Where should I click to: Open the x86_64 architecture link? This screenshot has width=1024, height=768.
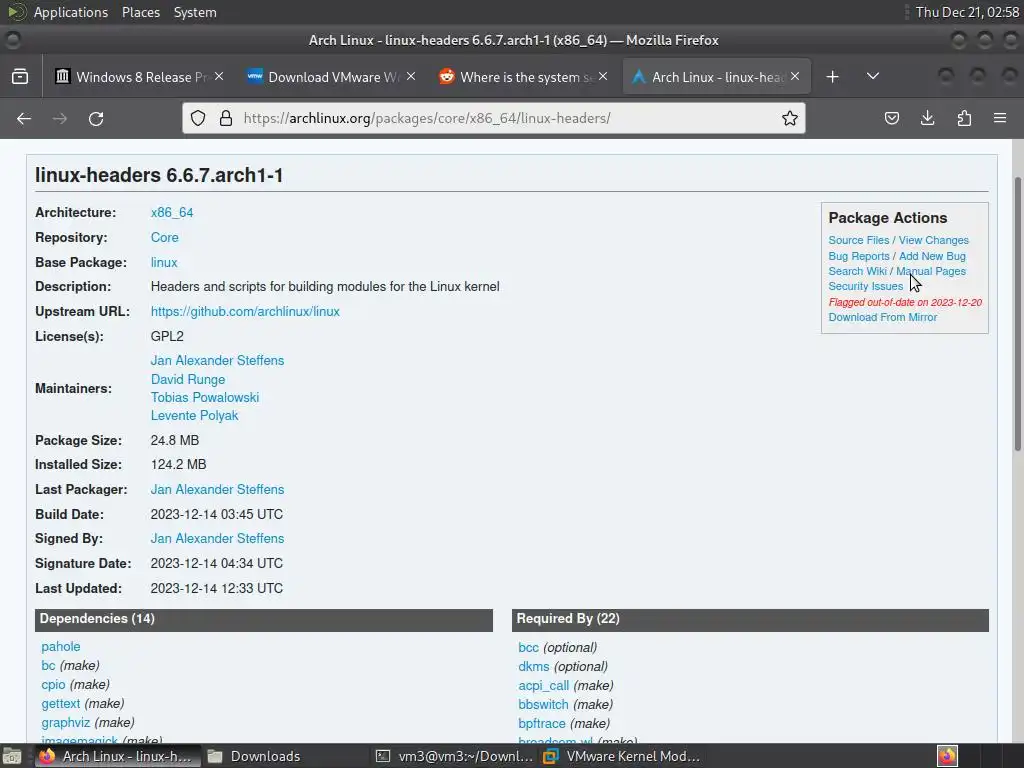(172, 212)
